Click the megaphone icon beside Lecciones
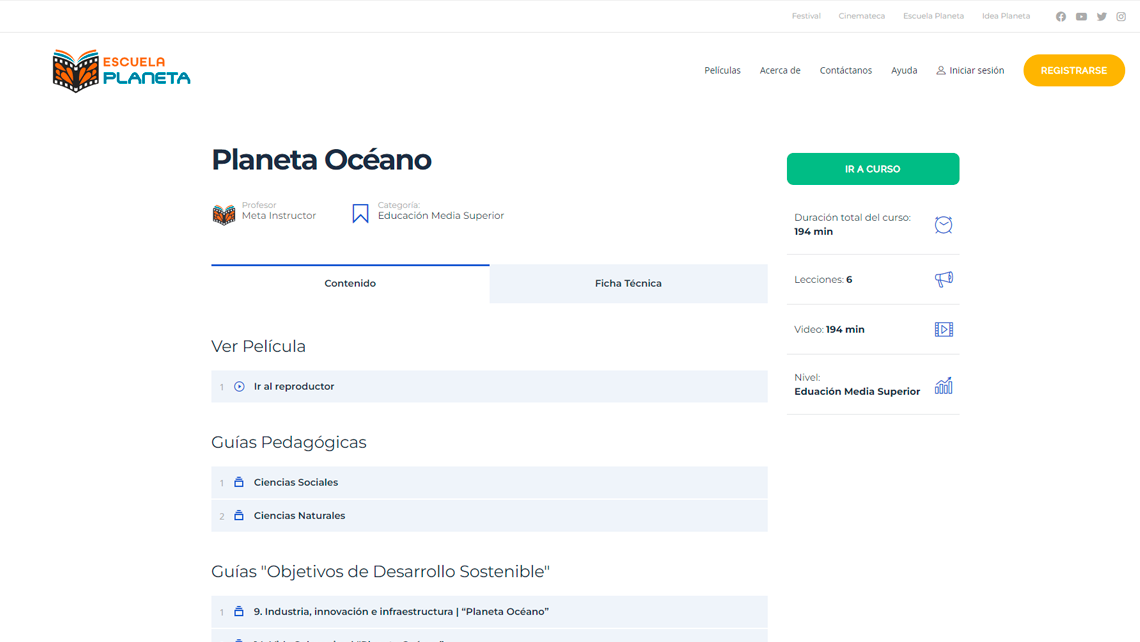 943,280
